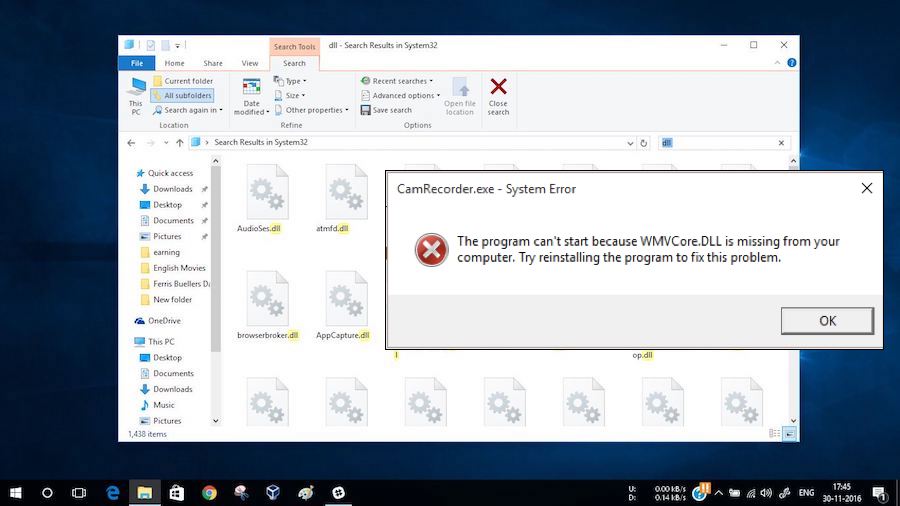Select Quick access in navigation pane
This screenshot has height=506, width=900.
pos(164,173)
